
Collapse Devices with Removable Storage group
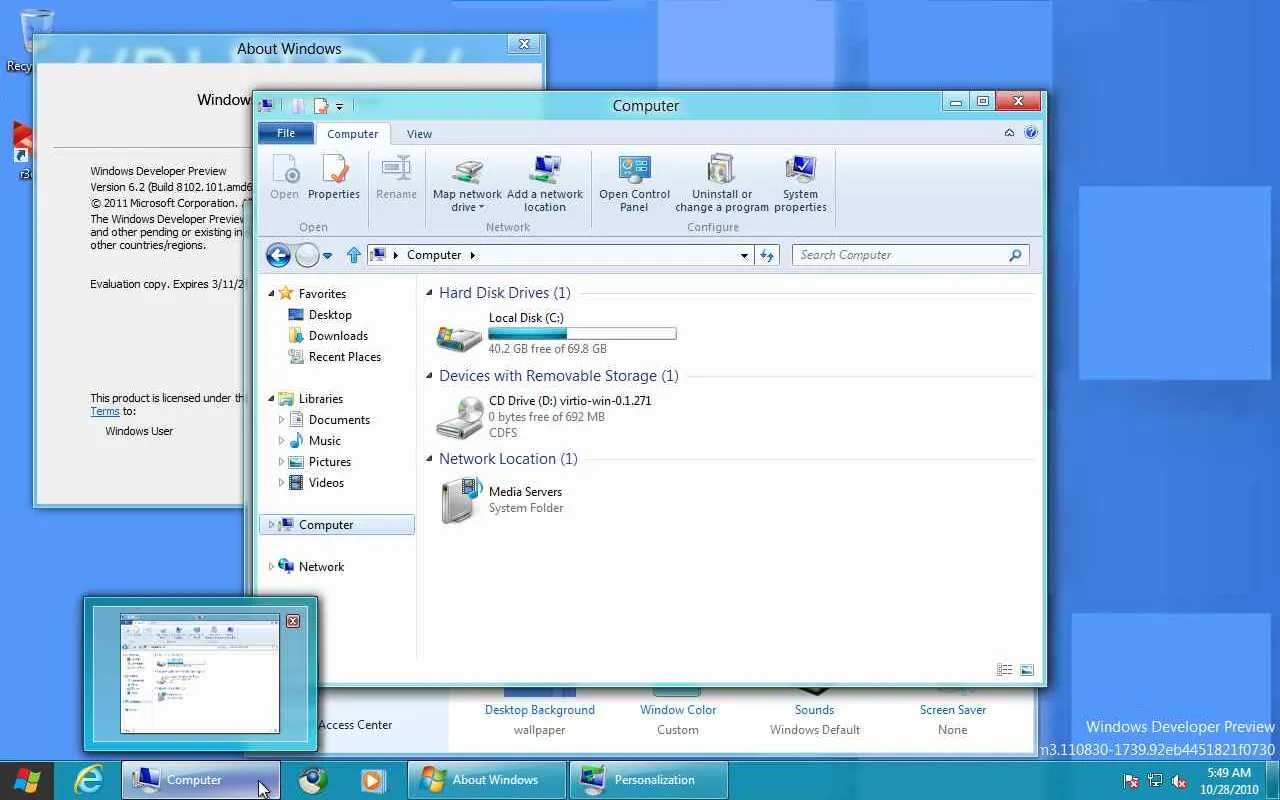[x=430, y=376]
